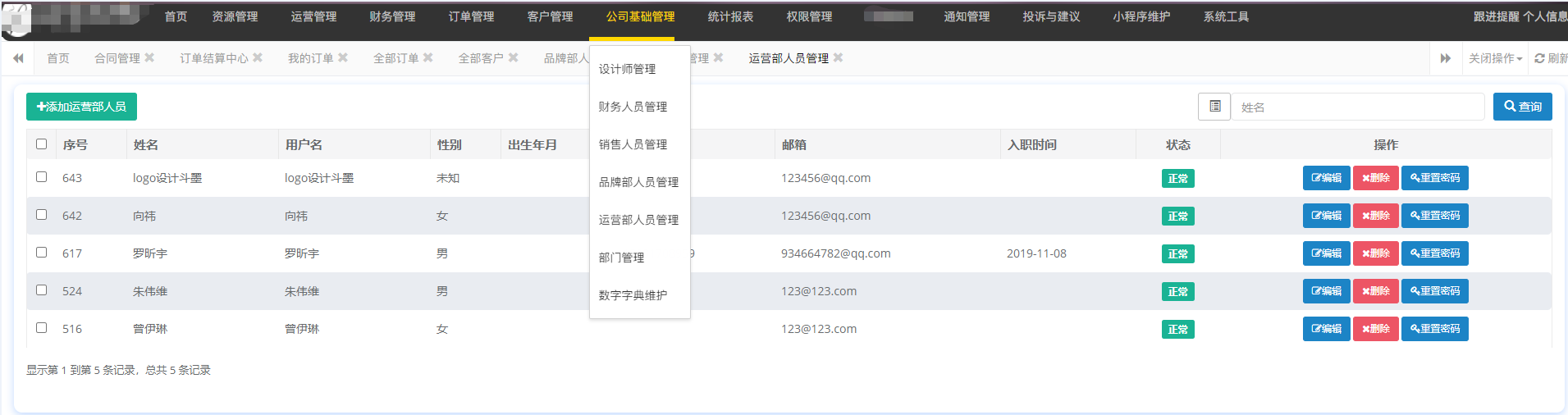Toggle the select-all checkbox in table header
The width and height of the screenshot is (1568, 415).
point(42,144)
